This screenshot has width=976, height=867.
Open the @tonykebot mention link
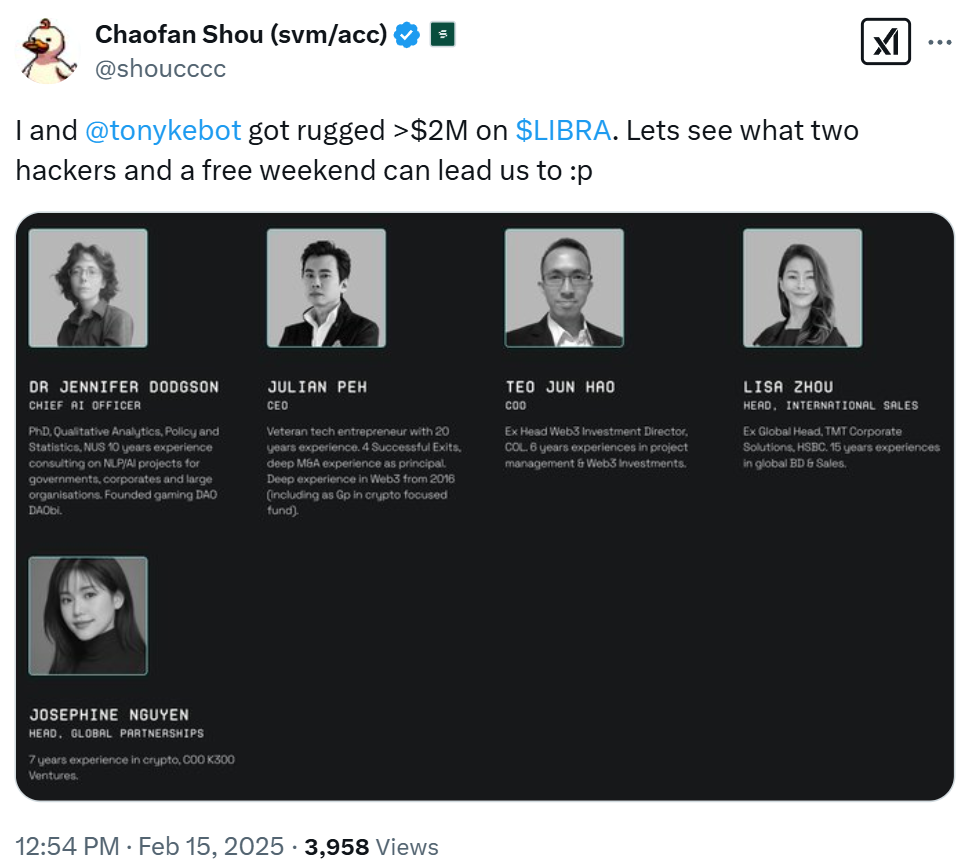pos(163,131)
